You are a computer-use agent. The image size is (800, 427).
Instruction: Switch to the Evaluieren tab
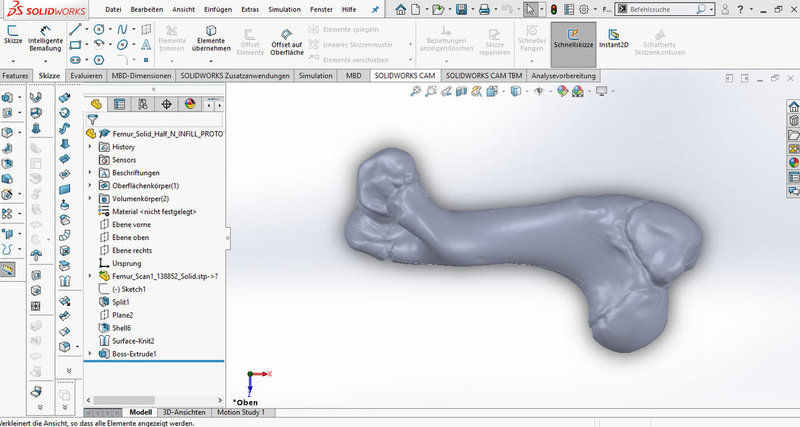pos(86,75)
